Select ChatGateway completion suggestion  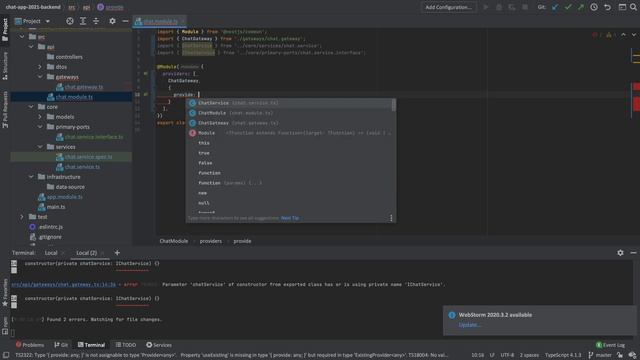(x=289, y=123)
